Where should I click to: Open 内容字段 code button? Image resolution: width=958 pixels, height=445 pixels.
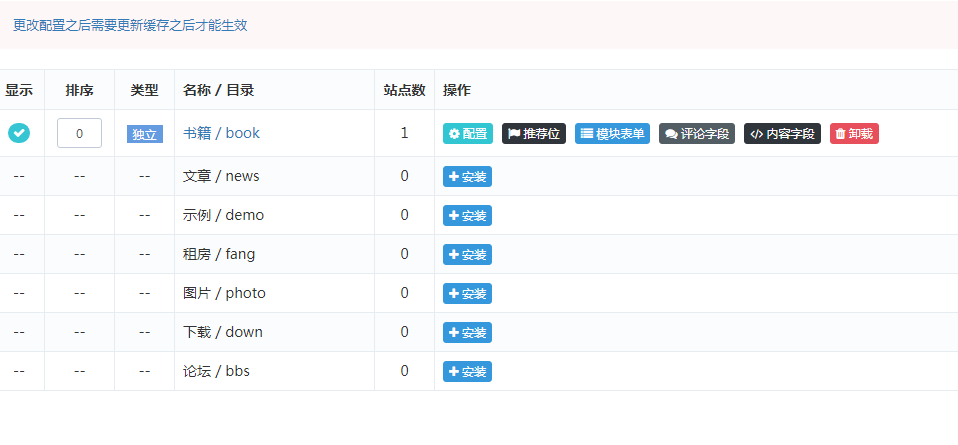click(782, 134)
